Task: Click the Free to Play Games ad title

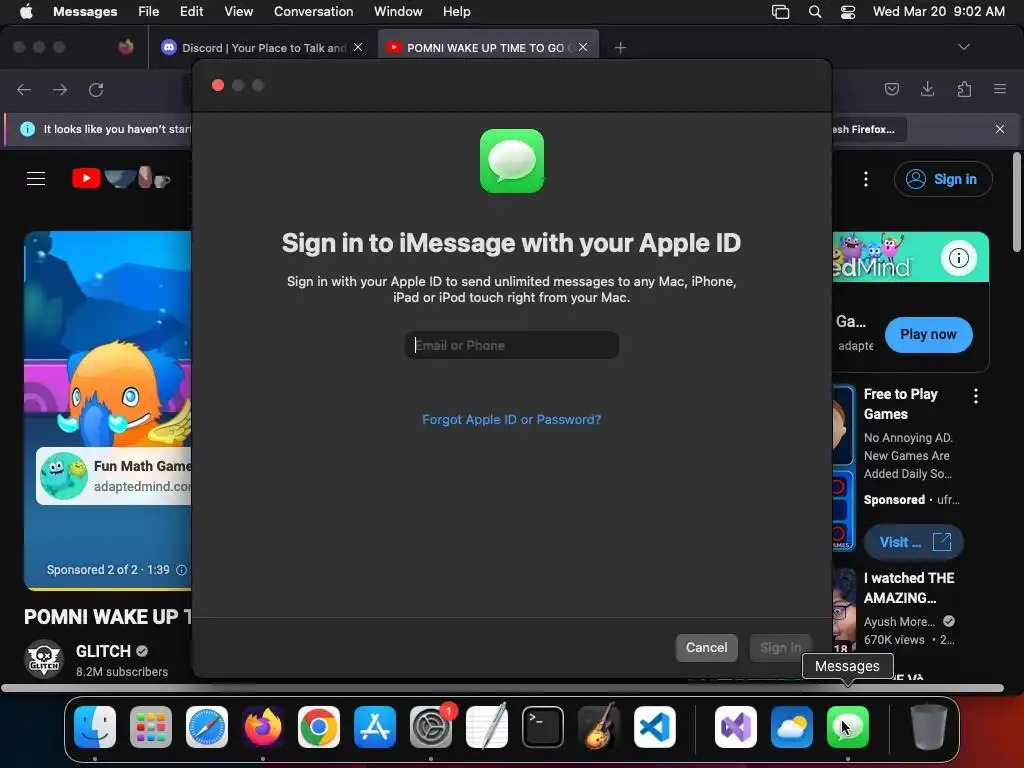Action: (901, 404)
